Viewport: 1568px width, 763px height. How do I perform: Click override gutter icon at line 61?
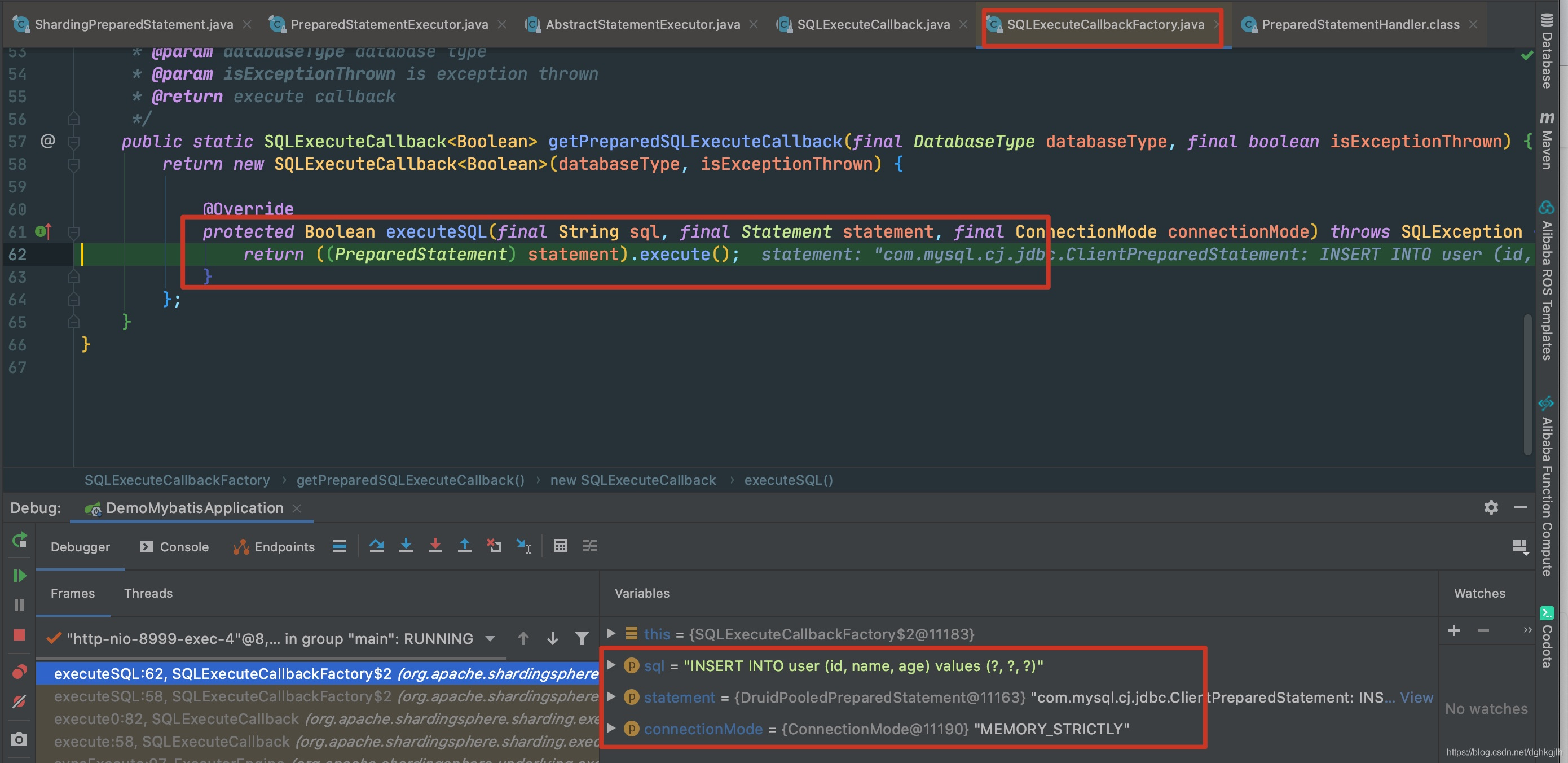click(x=43, y=231)
